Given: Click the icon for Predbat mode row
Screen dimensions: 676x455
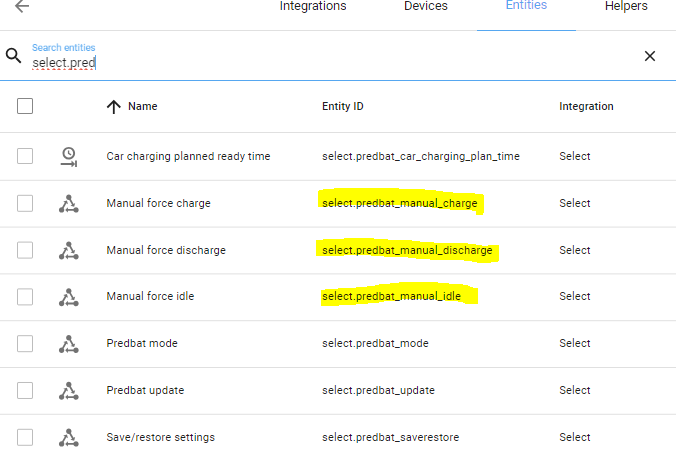Looking at the screenshot, I should 69,344.
